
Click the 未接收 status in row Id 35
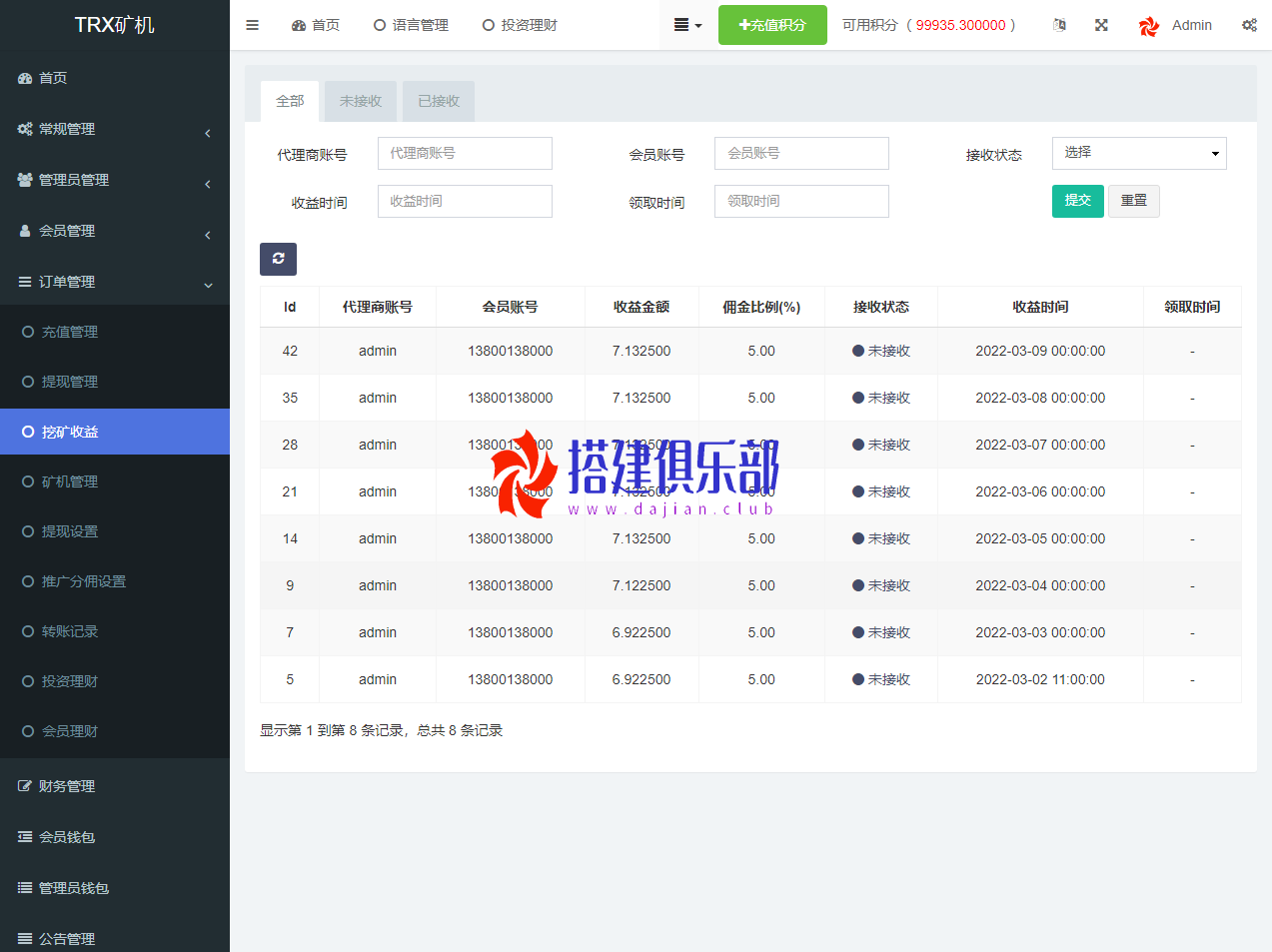pos(881,398)
